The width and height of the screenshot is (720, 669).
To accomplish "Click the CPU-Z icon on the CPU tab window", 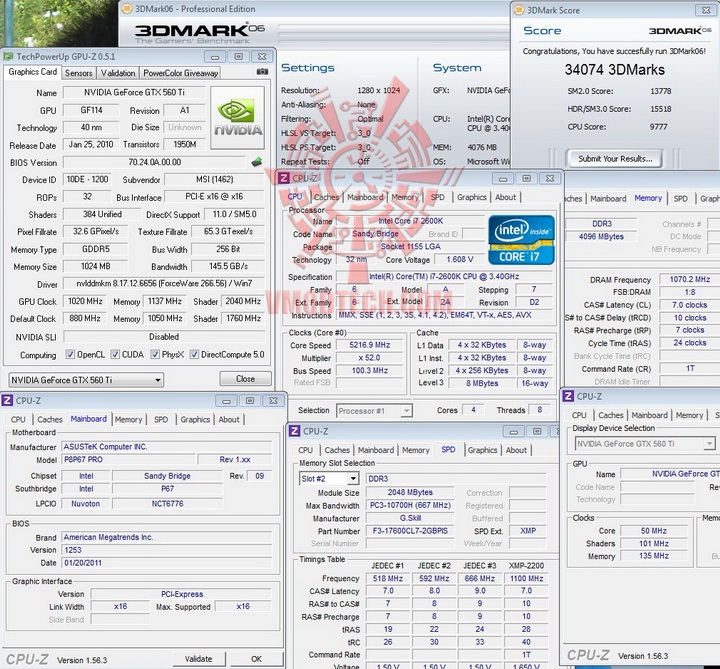I will point(284,178).
